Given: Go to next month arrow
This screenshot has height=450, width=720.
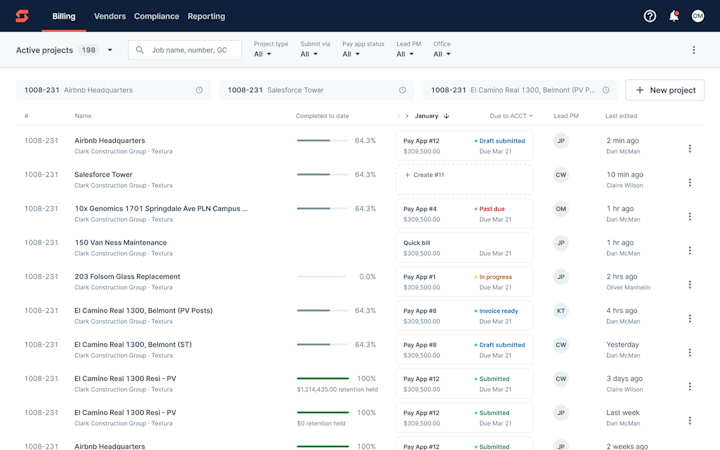Looking at the screenshot, I should 407,116.
